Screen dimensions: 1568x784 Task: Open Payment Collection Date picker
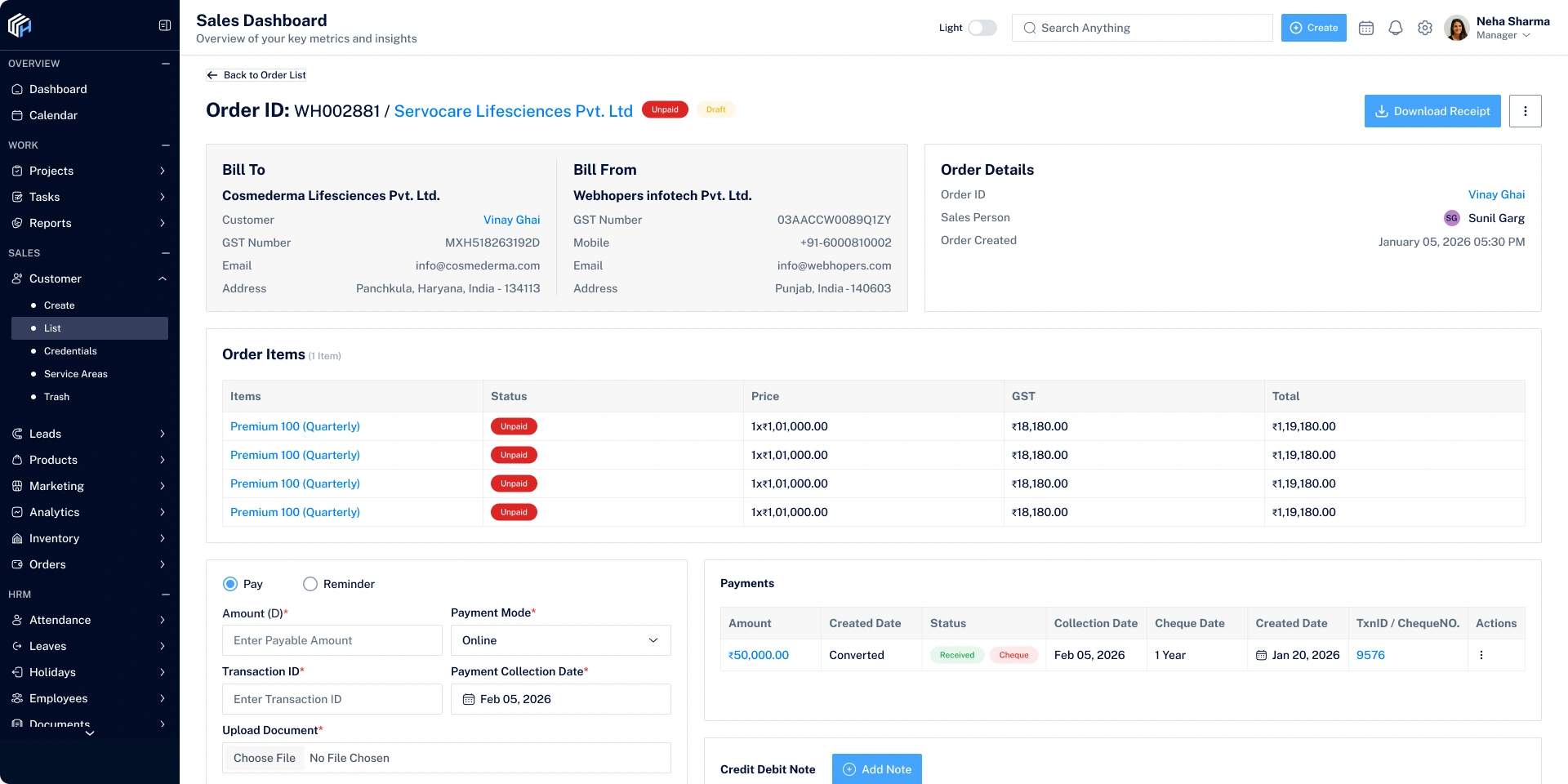[561, 699]
